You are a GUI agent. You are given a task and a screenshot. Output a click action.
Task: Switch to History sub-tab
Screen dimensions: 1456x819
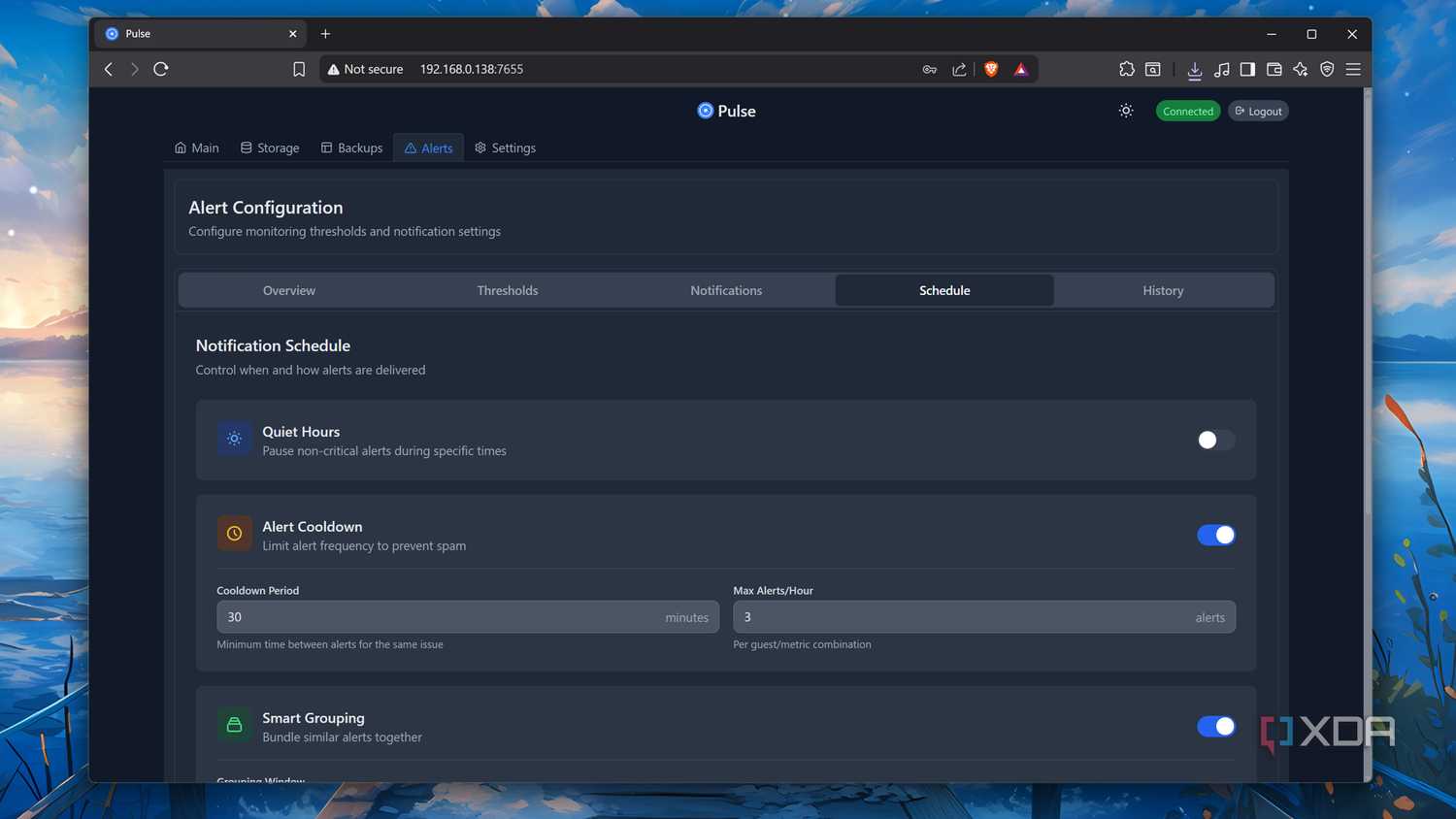point(1163,290)
